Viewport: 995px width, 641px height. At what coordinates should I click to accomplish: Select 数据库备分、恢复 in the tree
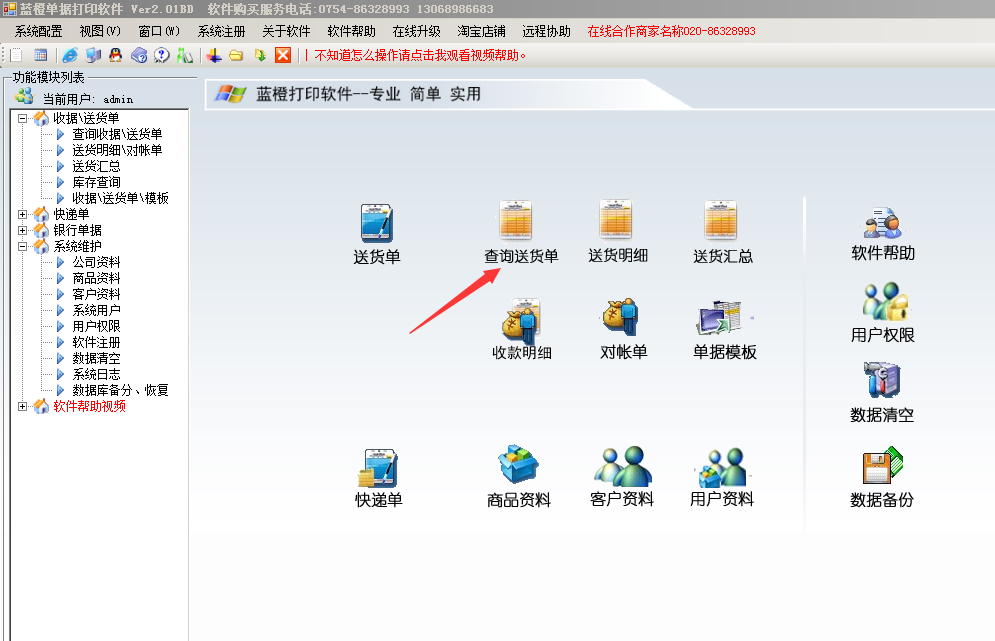[121, 390]
